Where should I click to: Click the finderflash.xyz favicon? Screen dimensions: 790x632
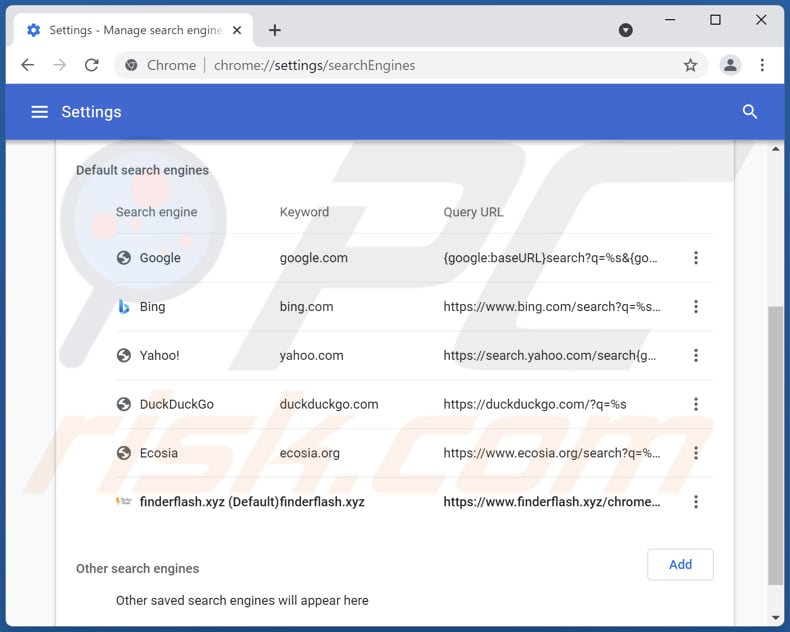(123, 501)
